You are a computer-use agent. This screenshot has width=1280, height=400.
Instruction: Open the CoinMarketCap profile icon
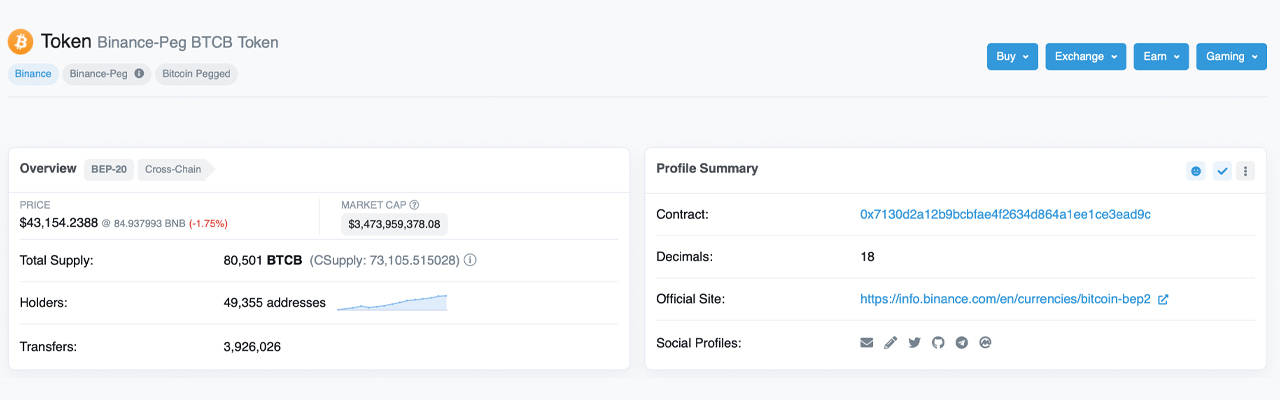[985, 343]
